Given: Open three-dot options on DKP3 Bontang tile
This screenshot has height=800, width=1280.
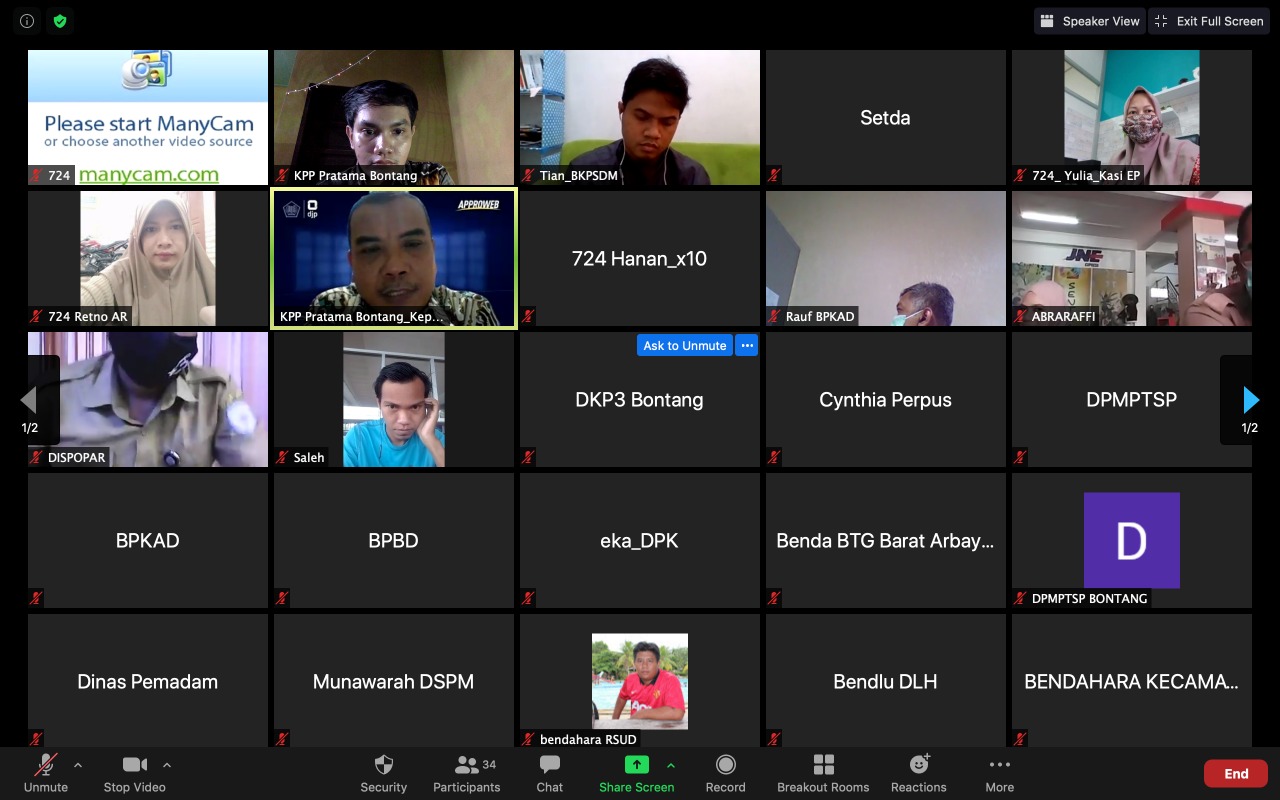Looking at the screenshot, I should click(746, 345).
